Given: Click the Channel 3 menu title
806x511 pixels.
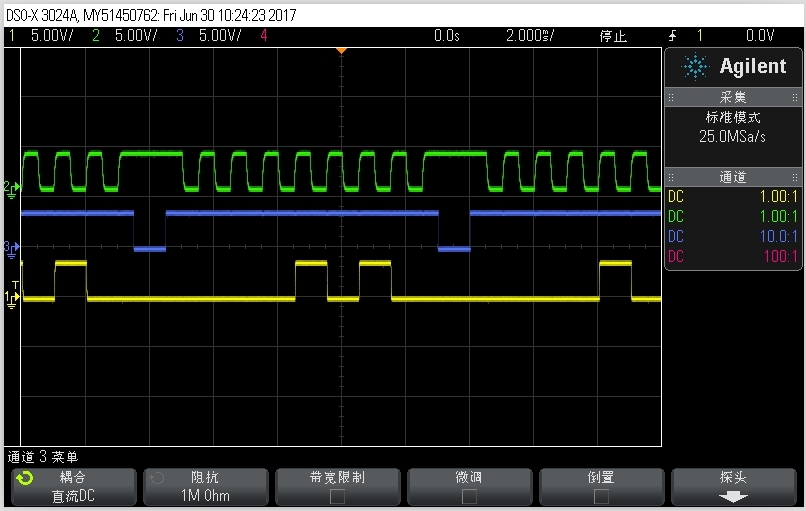Looking at the screenshot, I should 43,457.
